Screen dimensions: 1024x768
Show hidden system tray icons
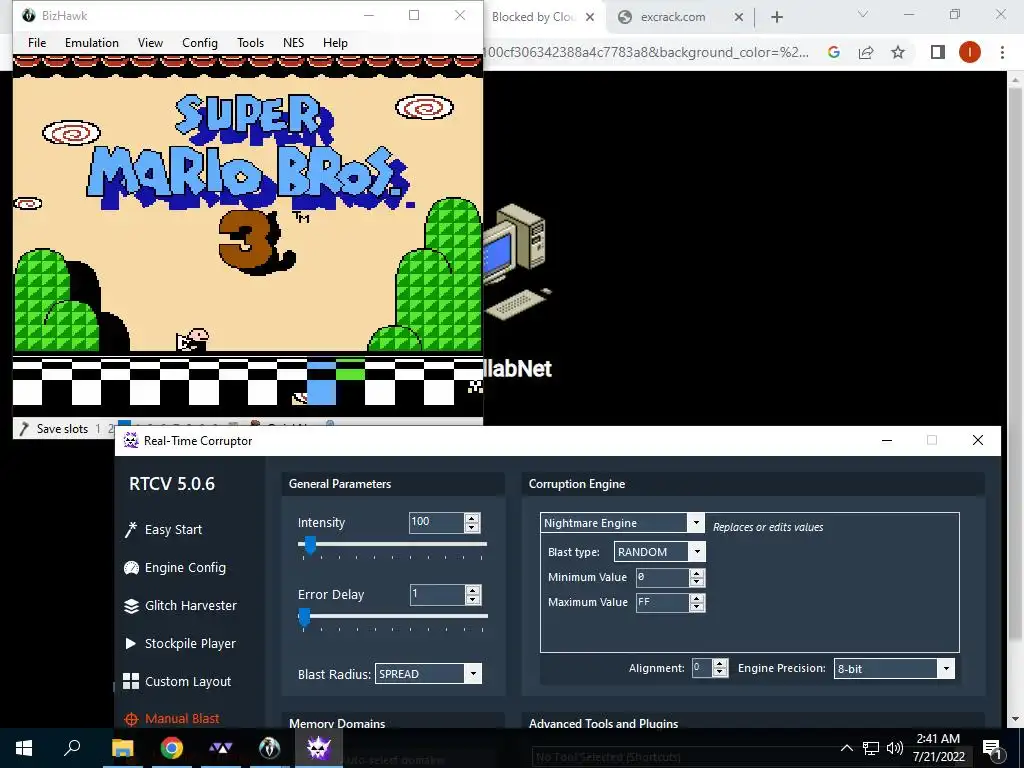(x=846, y=748)
